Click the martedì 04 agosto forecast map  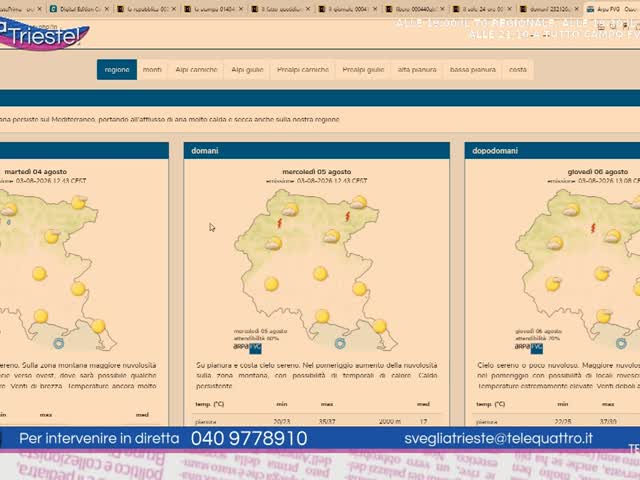(x=58, y=270)
